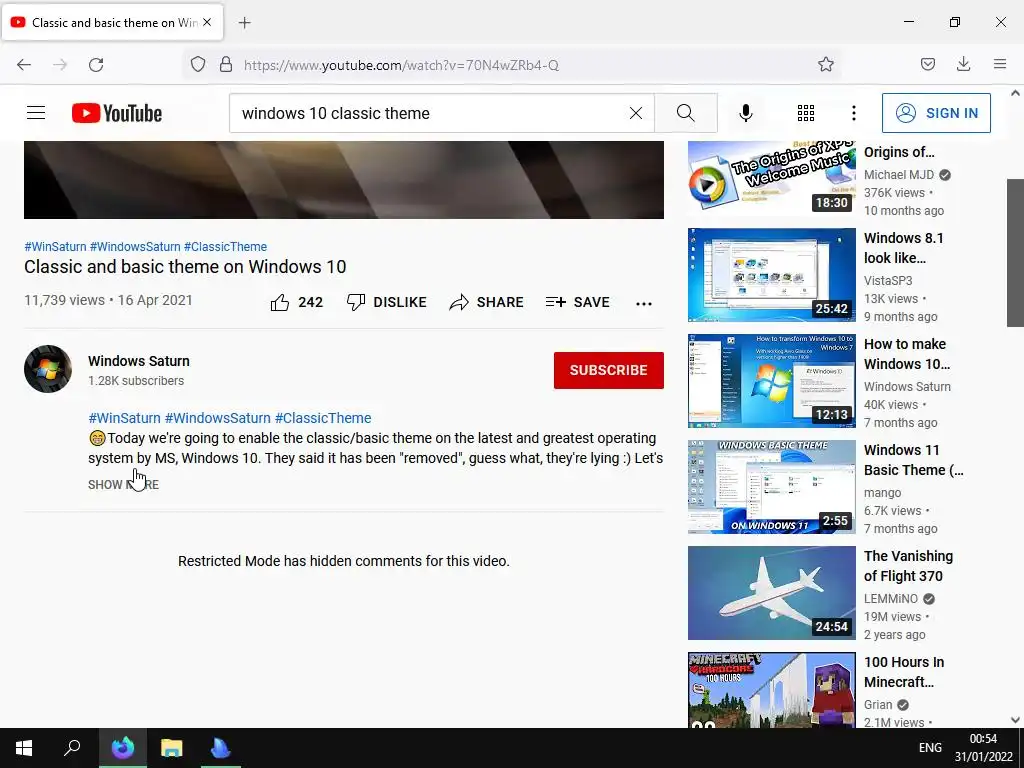Open the YouTube guide hamburger menu

coord(36,113)
